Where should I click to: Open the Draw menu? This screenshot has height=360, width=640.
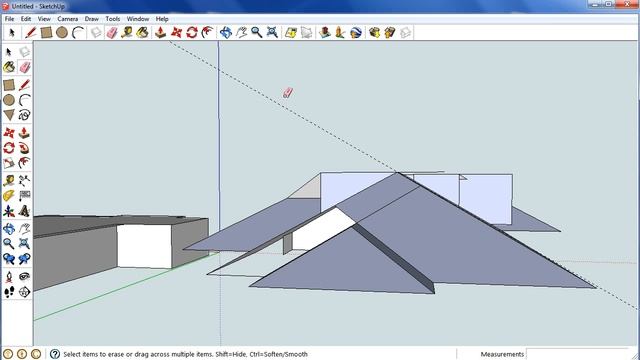pyautogui.click(x=91, y=19)
